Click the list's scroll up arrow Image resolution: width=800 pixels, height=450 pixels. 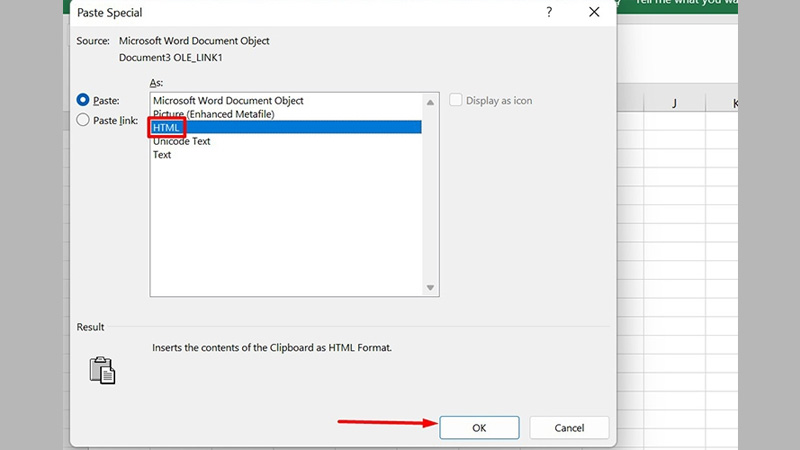[x=430, y=101]
